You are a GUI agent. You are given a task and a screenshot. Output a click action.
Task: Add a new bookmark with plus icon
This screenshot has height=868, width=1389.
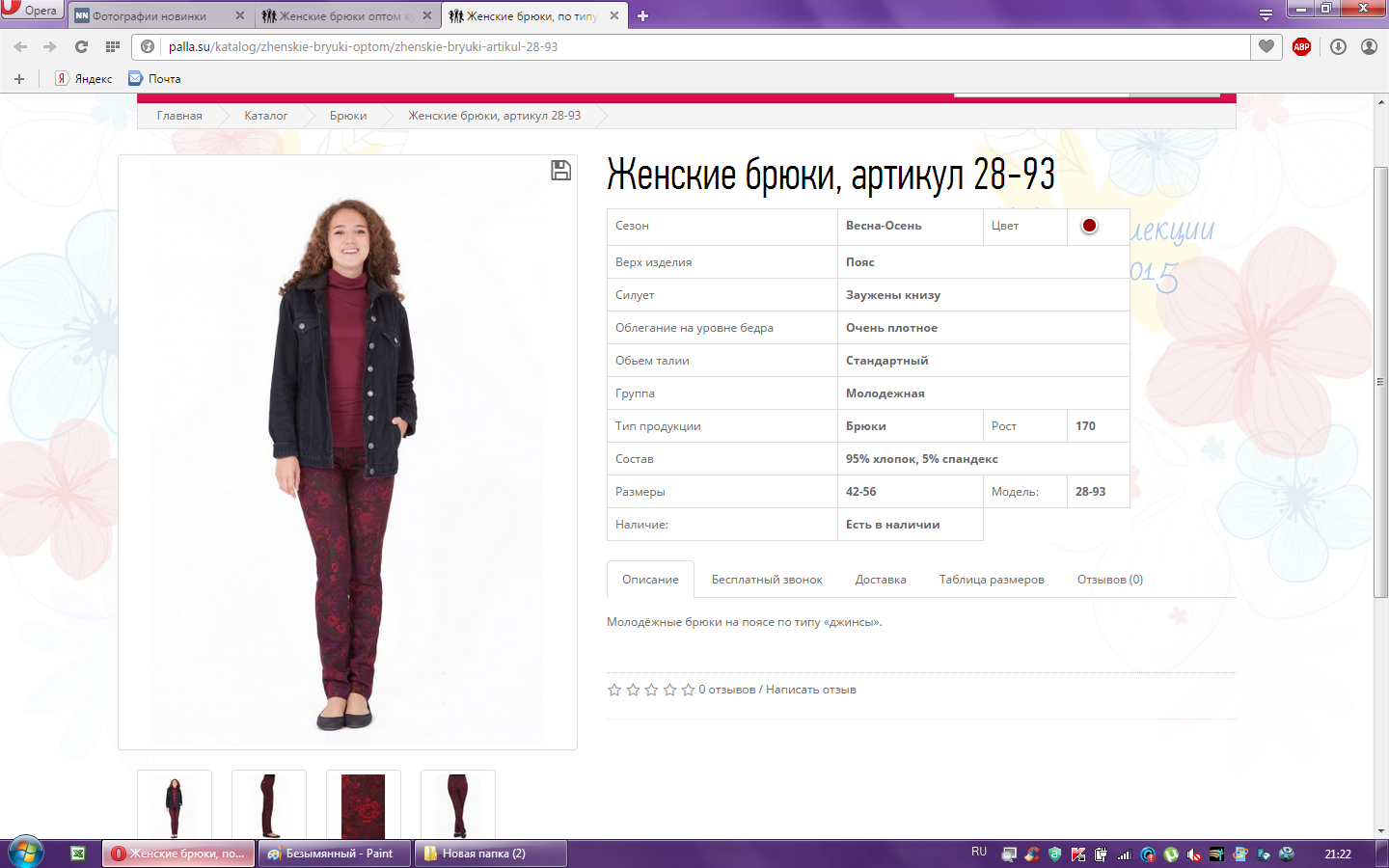[x=19, y=79]
